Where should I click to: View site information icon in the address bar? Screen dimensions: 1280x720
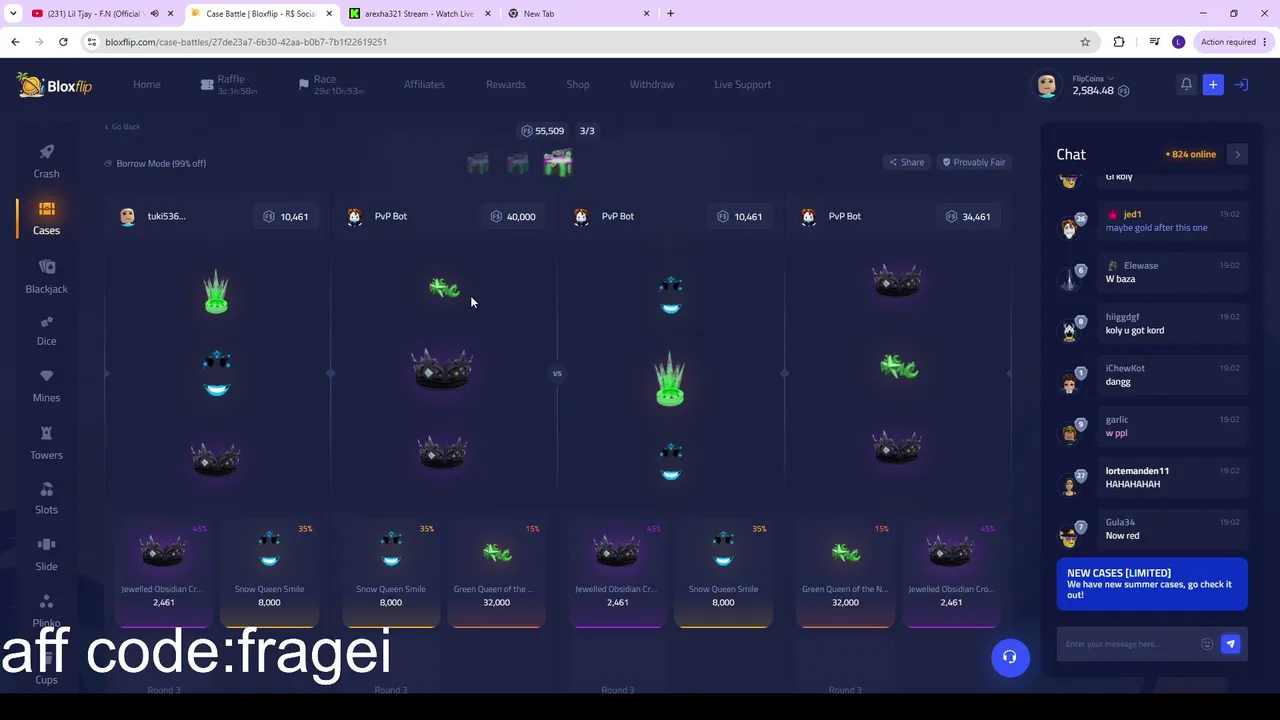92,42
